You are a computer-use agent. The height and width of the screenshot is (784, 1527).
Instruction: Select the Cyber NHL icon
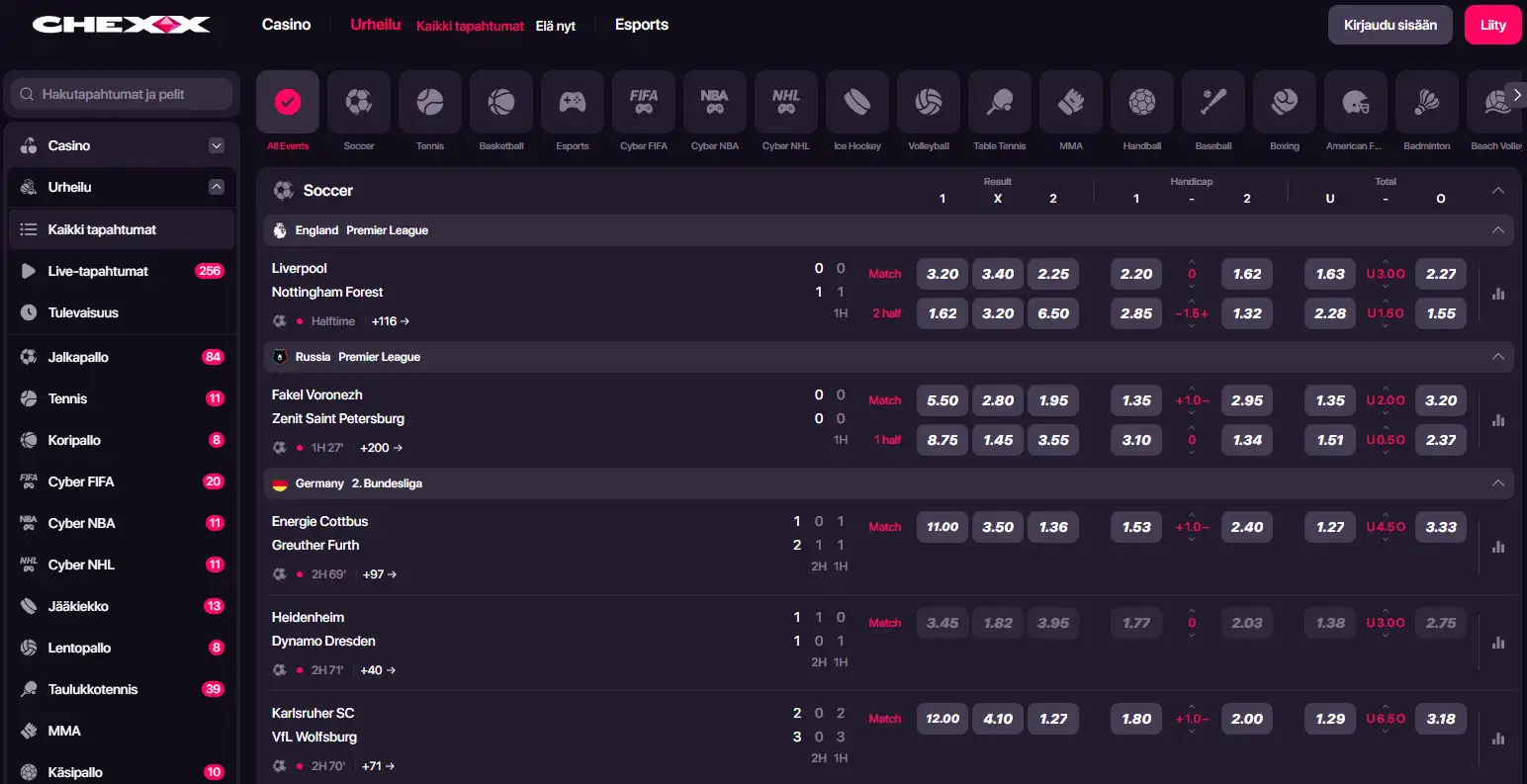pos(786,102)
